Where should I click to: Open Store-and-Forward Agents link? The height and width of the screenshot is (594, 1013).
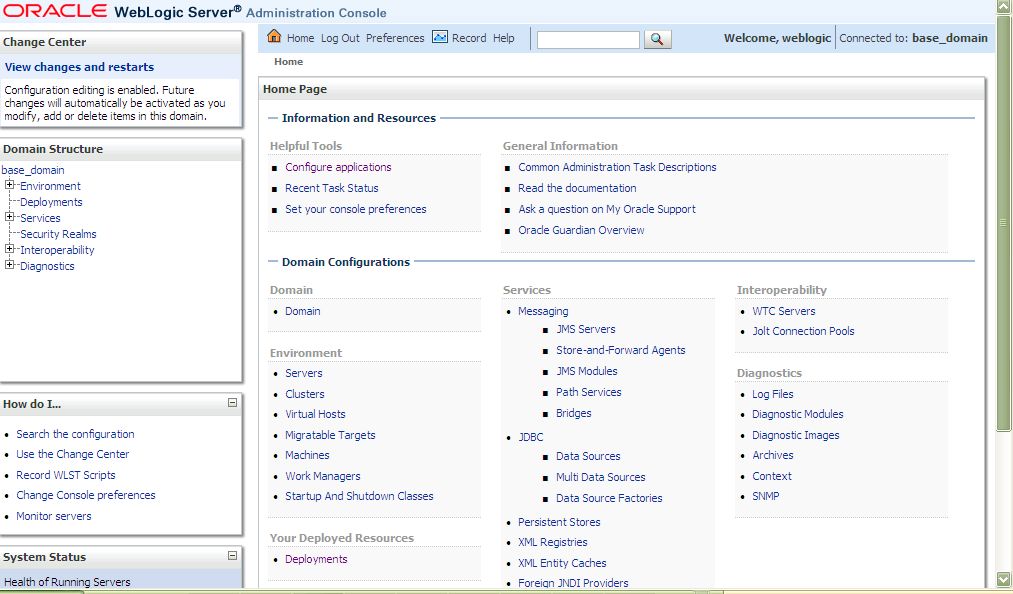point(621,350)
